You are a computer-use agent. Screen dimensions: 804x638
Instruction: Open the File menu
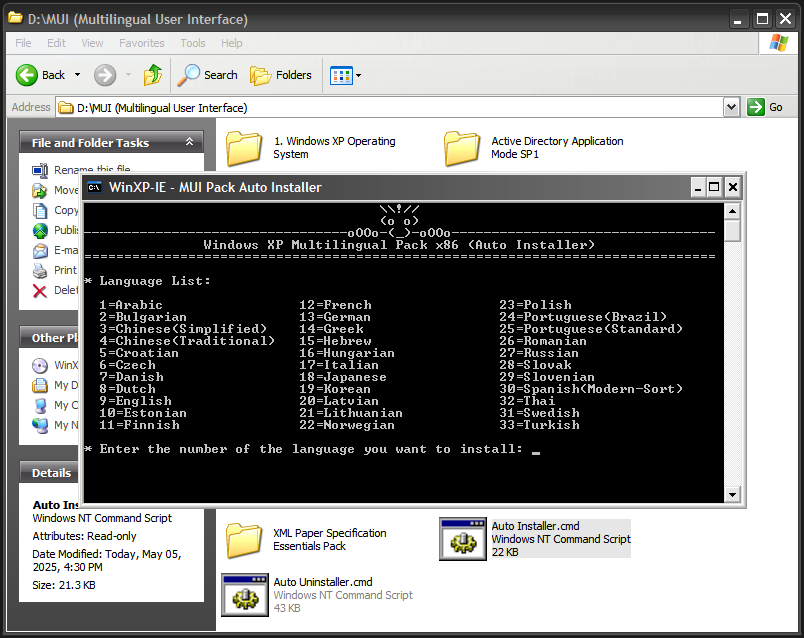pyautogui.click(x=23, y=43)
